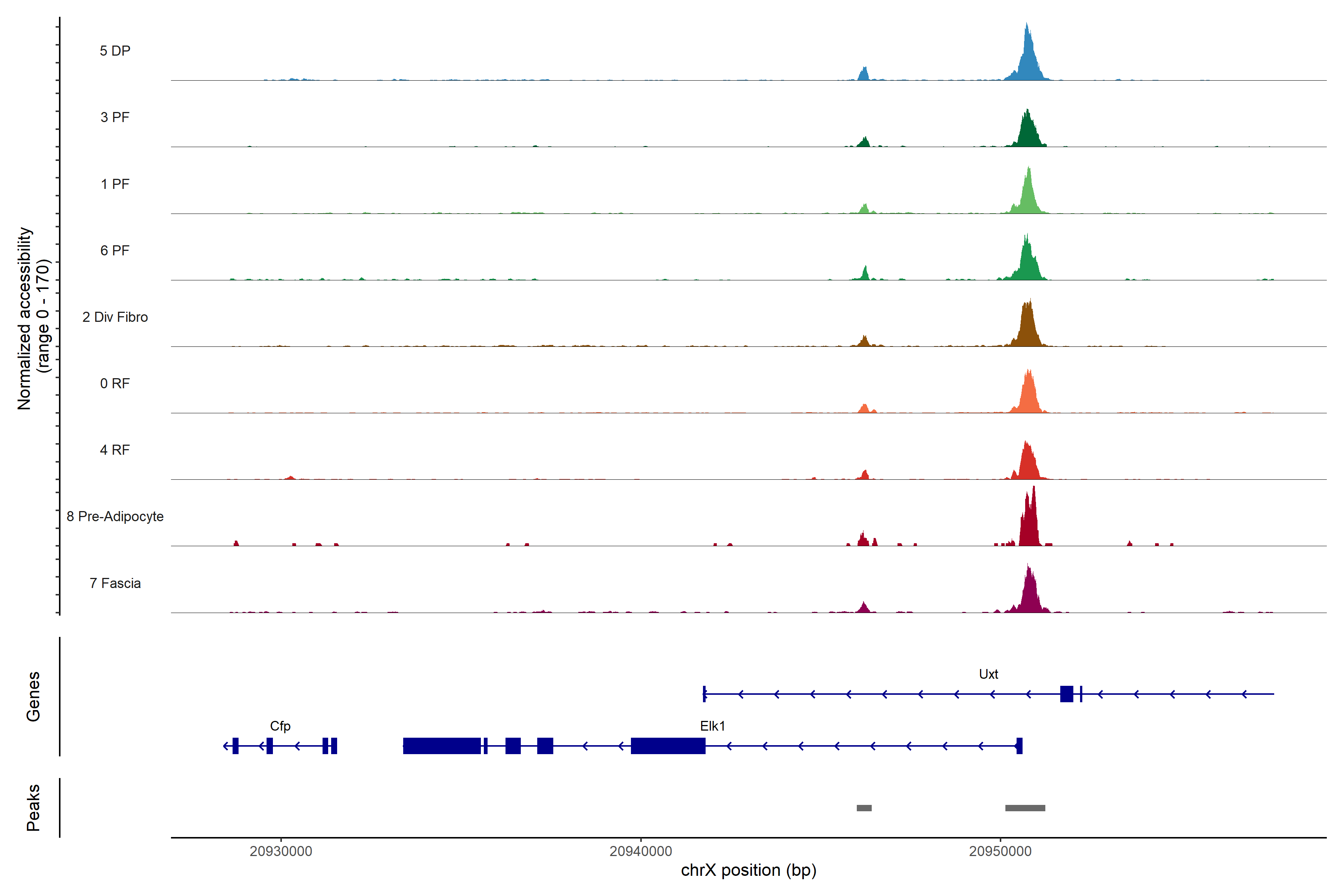Click the 7 Fascia track label

click(115, 584)
